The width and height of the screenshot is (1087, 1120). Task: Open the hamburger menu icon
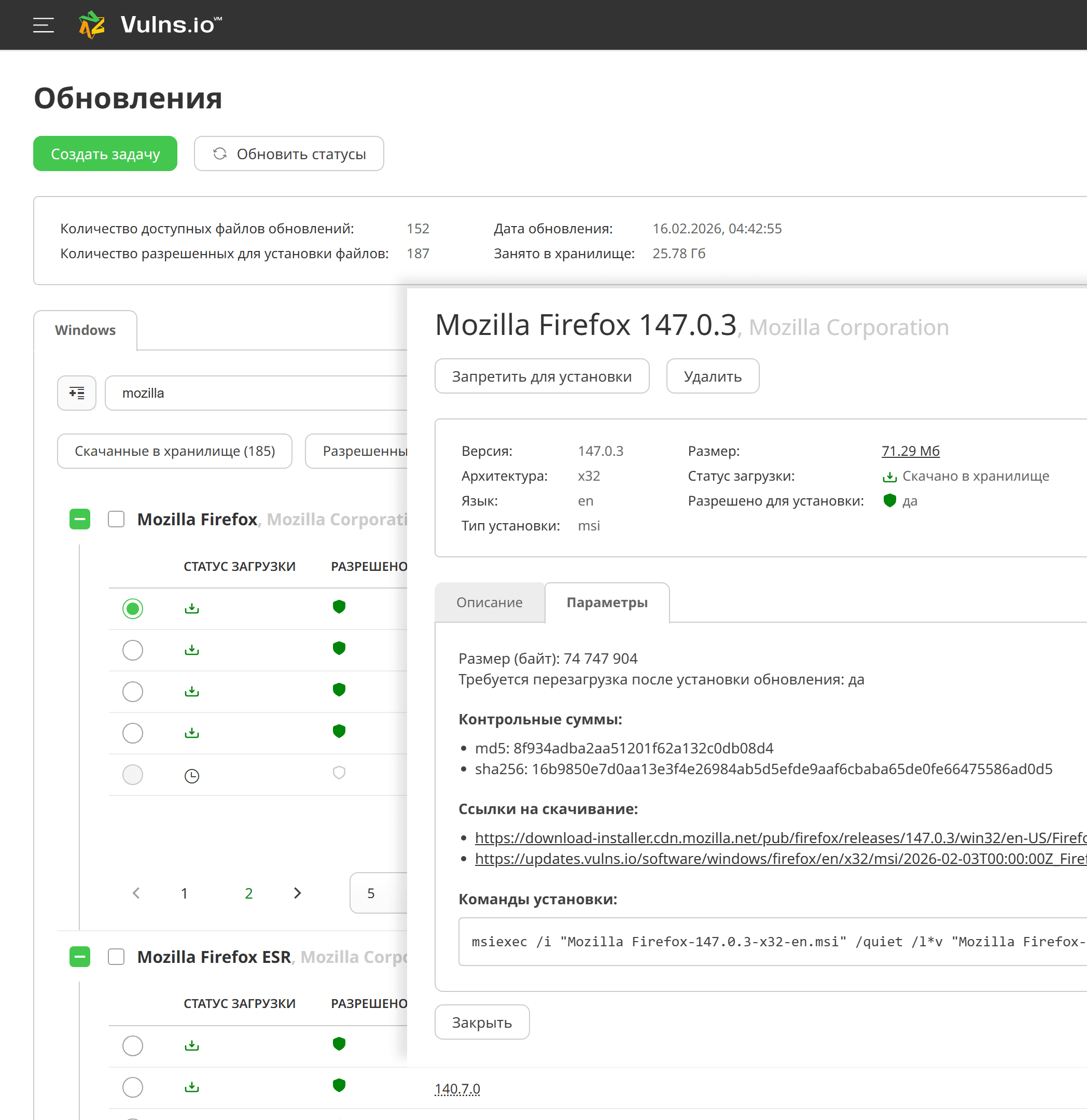click(x=44, y=25)
